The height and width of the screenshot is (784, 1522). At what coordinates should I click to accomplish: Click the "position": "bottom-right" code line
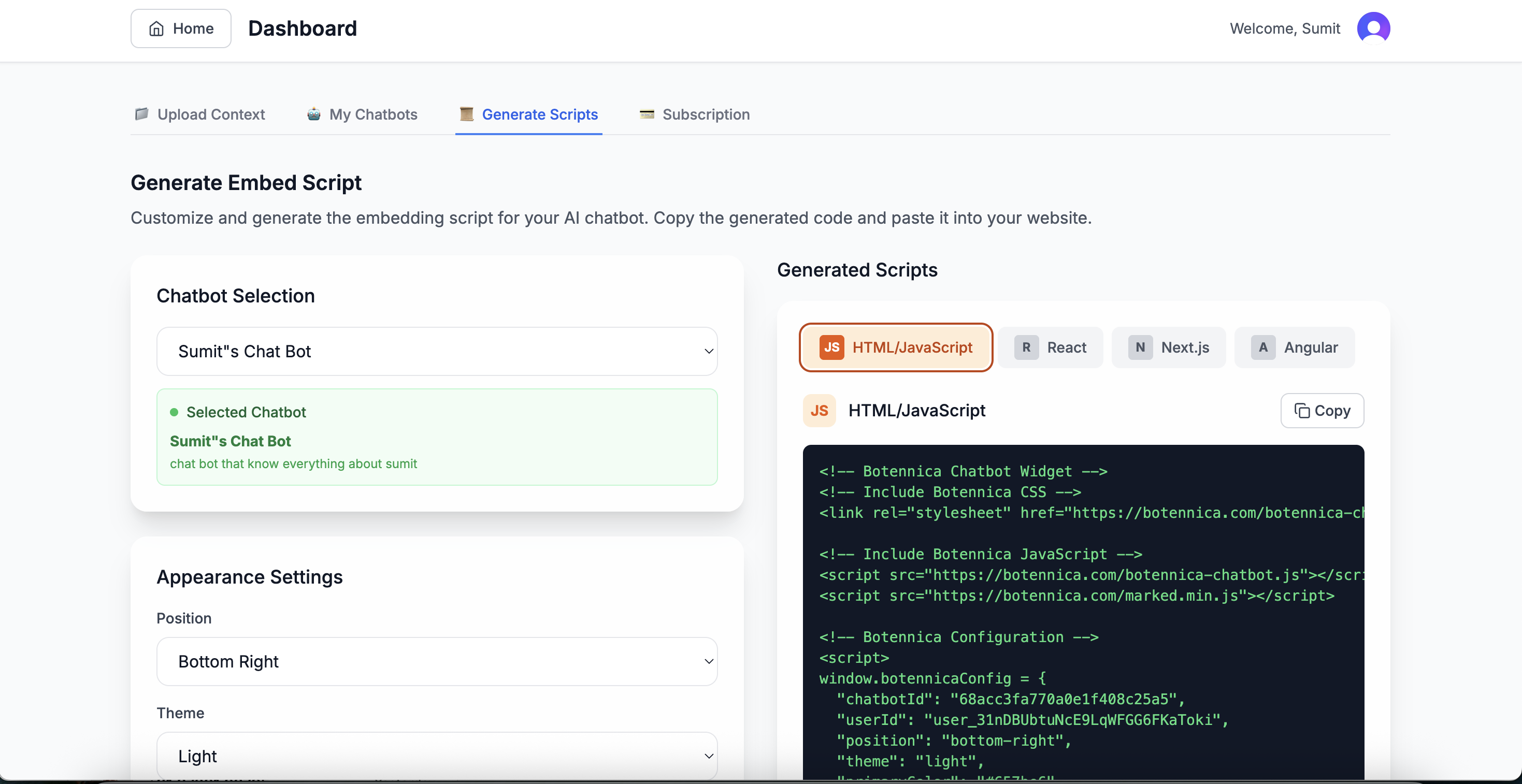954,741
